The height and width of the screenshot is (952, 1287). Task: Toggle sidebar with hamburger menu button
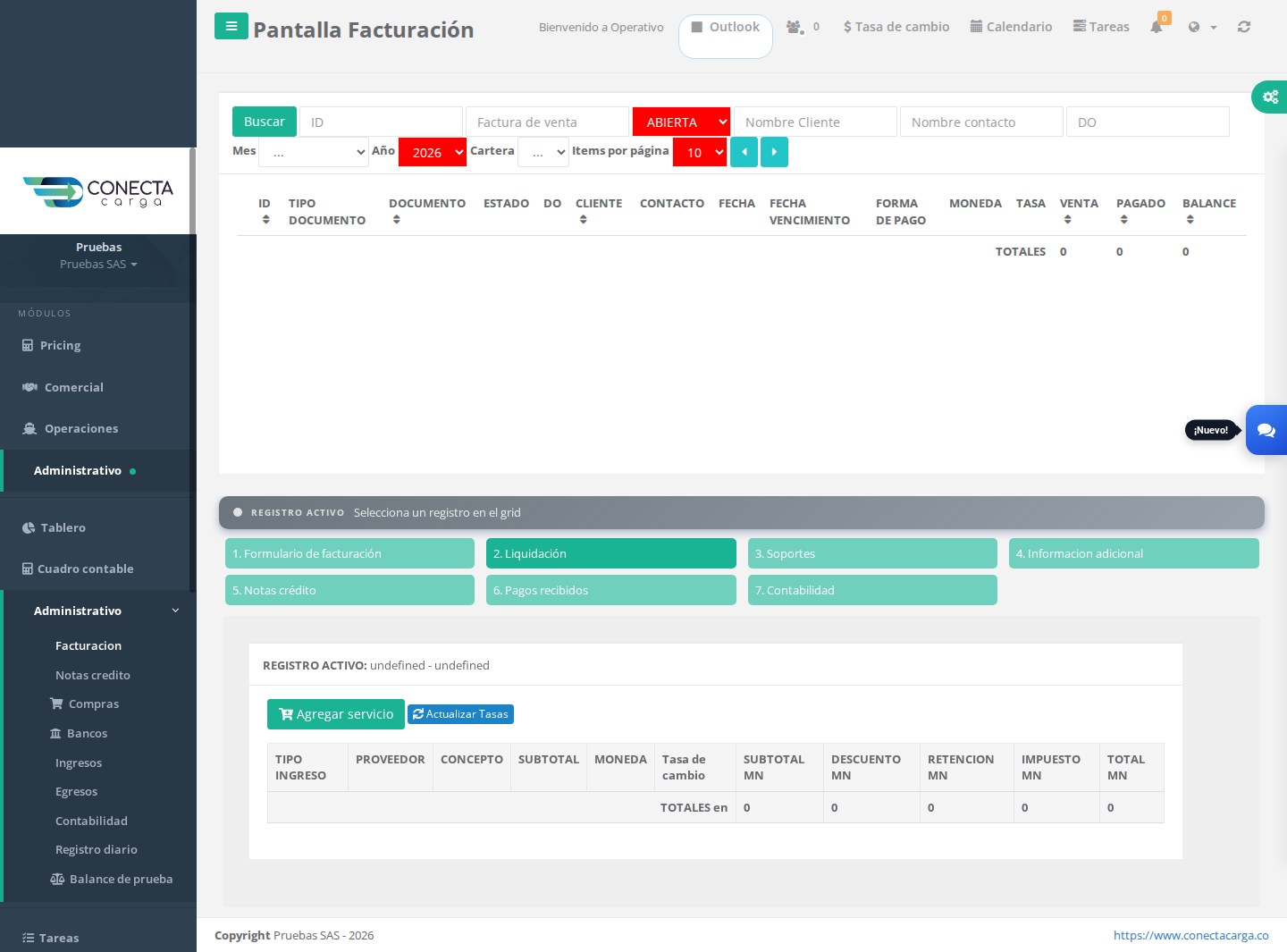tap(231, 26)
